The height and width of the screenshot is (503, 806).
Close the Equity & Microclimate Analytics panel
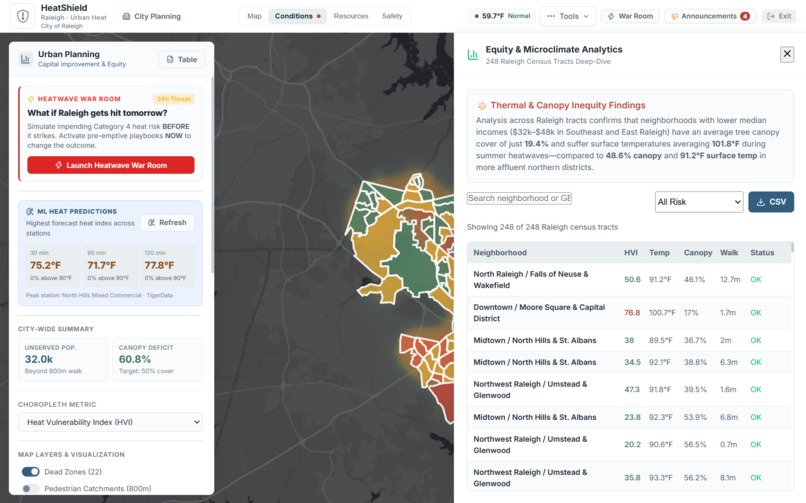pos(787,54)
